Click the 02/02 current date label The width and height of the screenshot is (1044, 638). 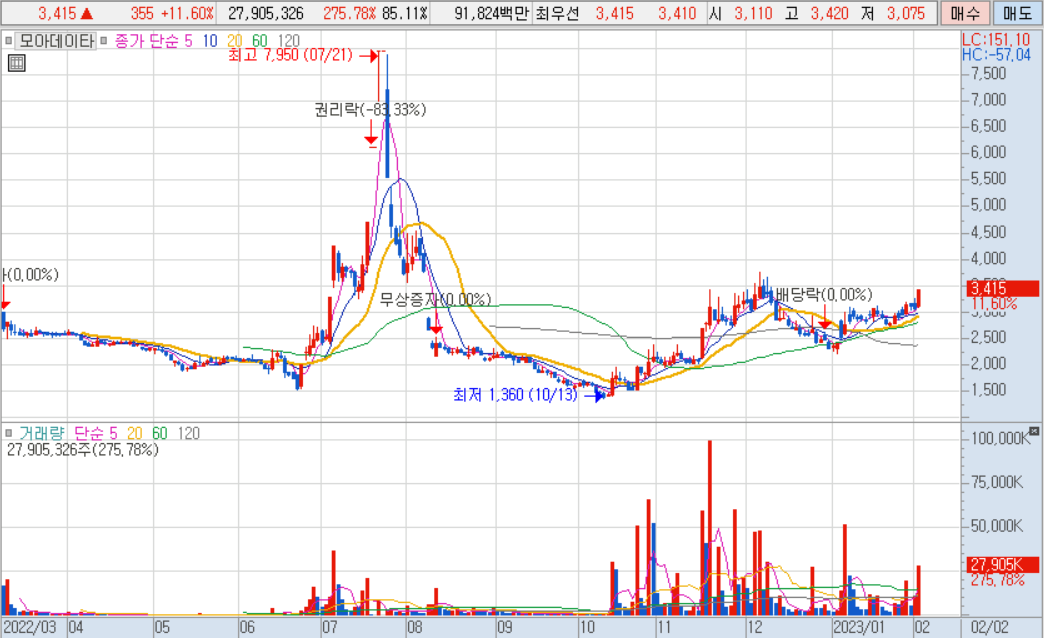[989, 627]
